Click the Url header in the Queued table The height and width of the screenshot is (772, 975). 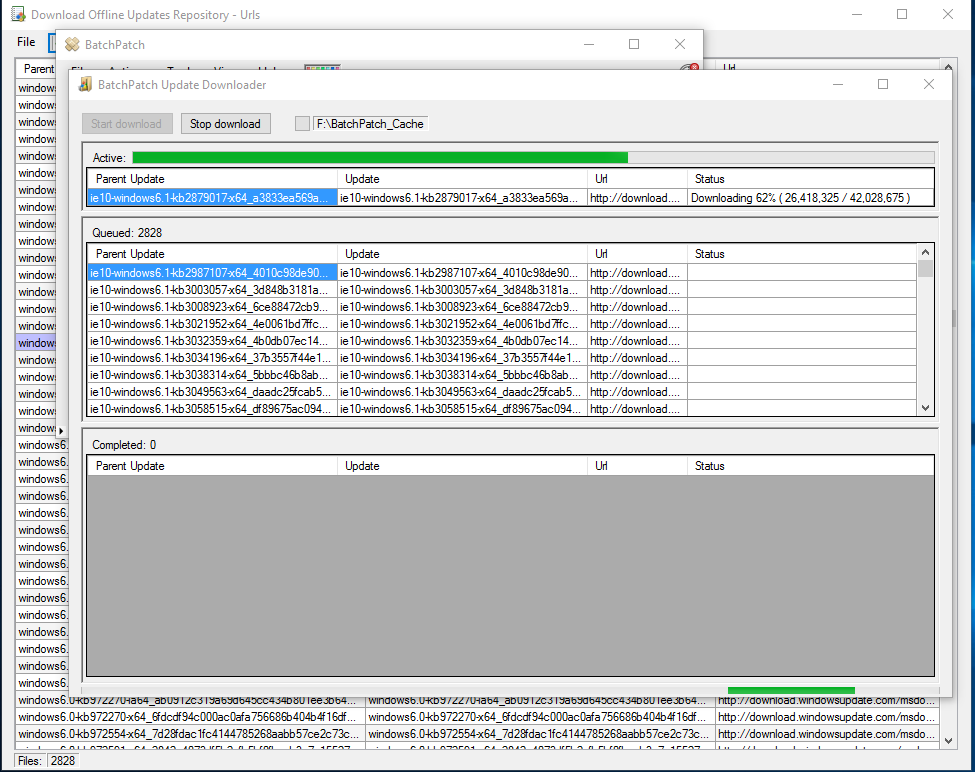pyautogui.click(x=637, y=254)
